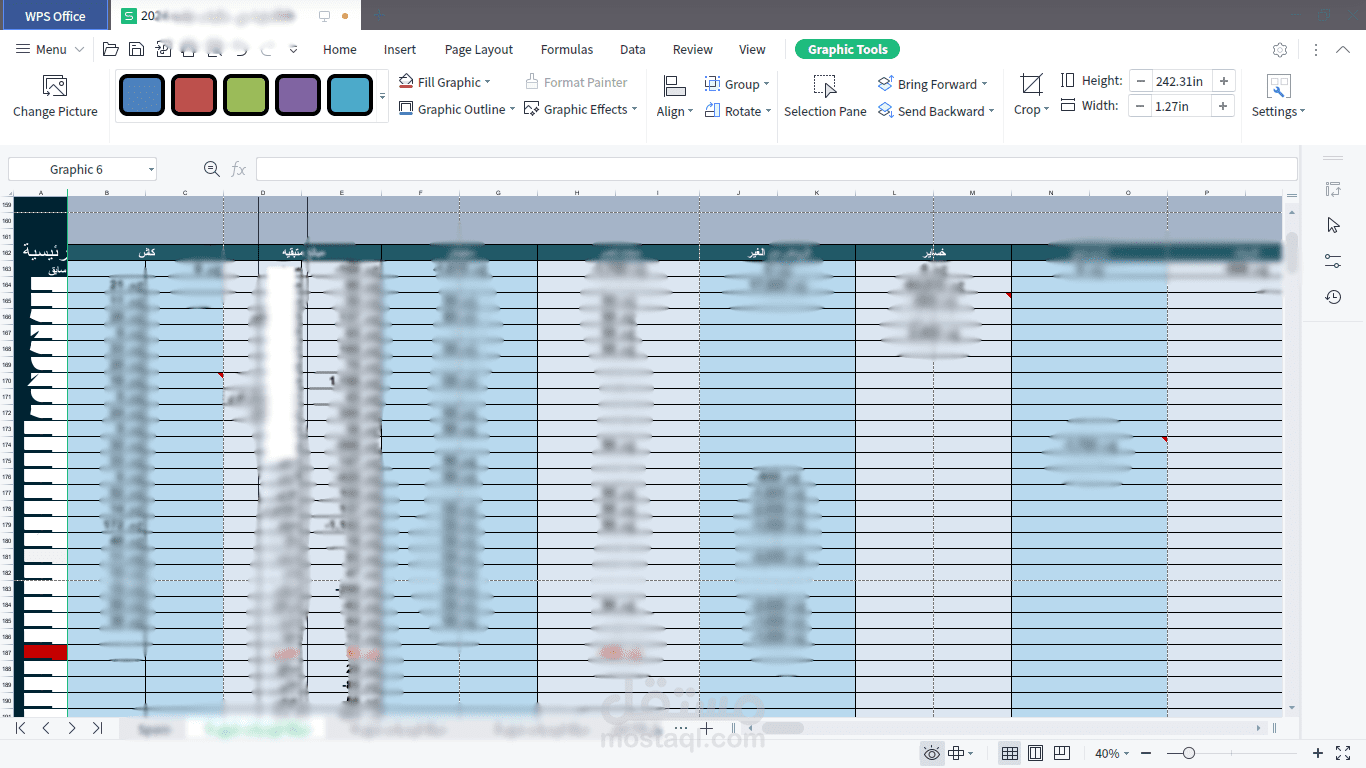Open the Data tab
The width and height of the screenshot is (1366, 768).
pyautogui.click(x=633, y=49)
